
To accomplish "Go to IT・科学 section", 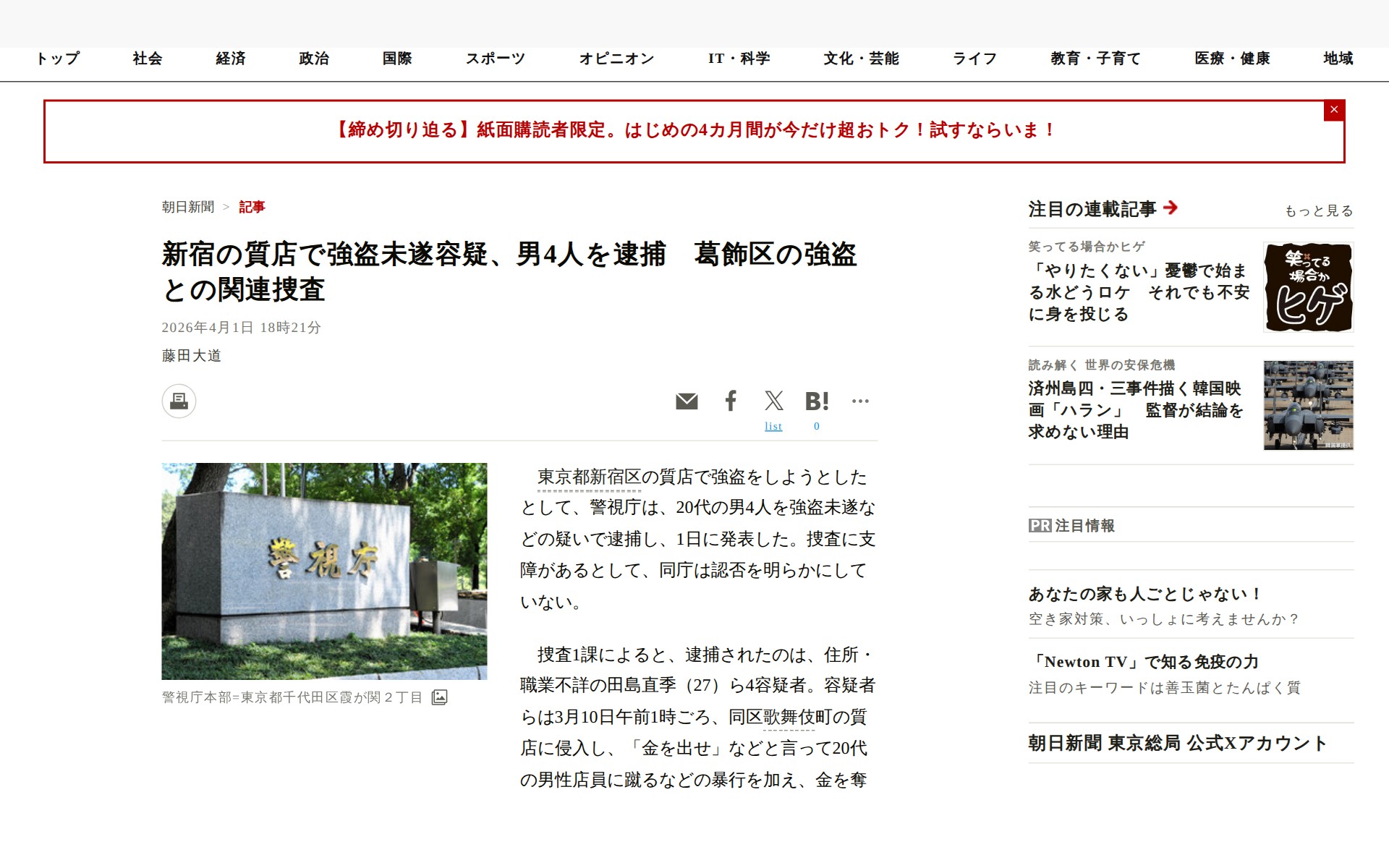I will tap(739, 59).
